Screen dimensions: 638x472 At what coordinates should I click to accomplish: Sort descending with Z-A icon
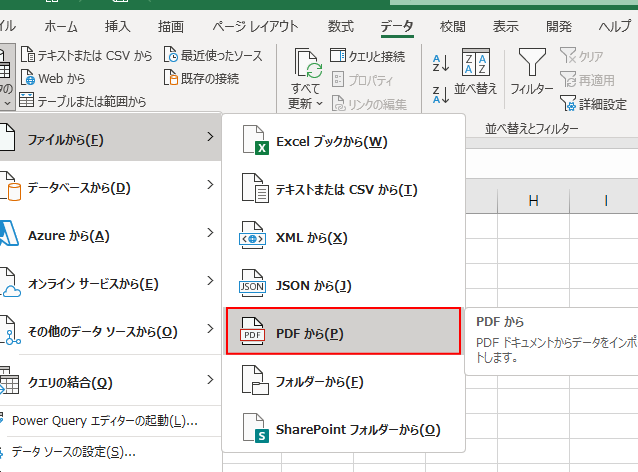click(x=441, y=94)
